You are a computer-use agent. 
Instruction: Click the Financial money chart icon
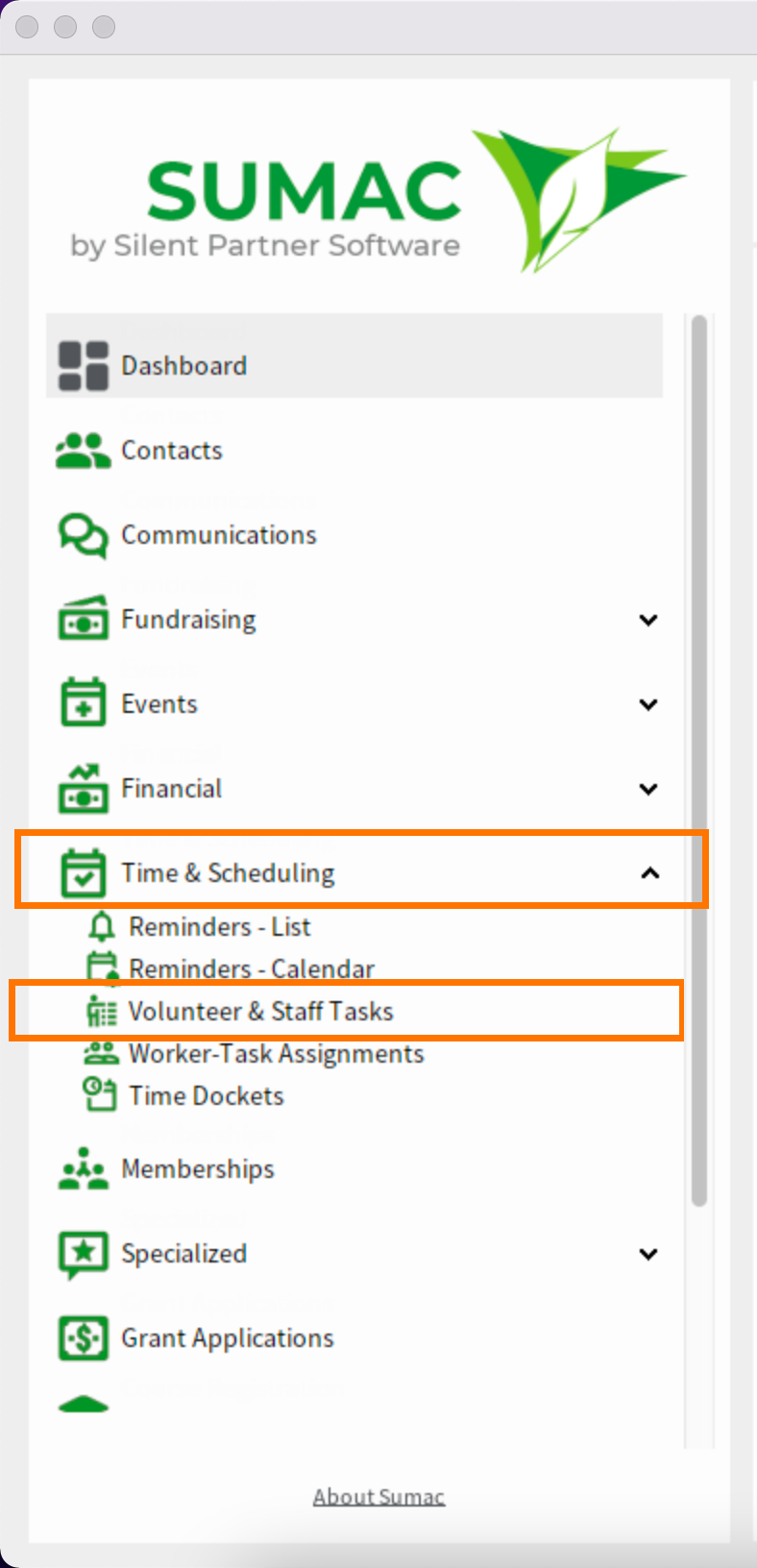click(x=84, y=788)
